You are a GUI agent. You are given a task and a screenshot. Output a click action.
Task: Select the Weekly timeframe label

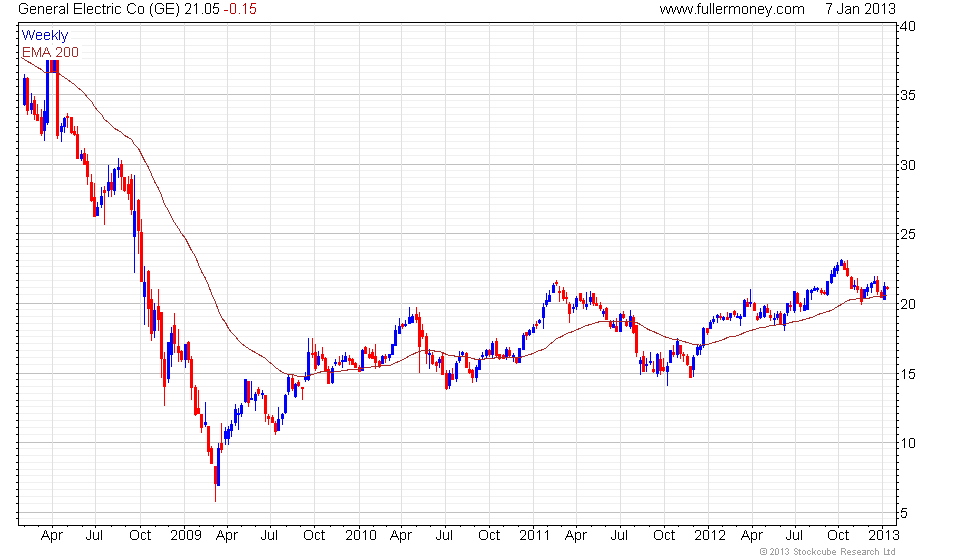44,36
